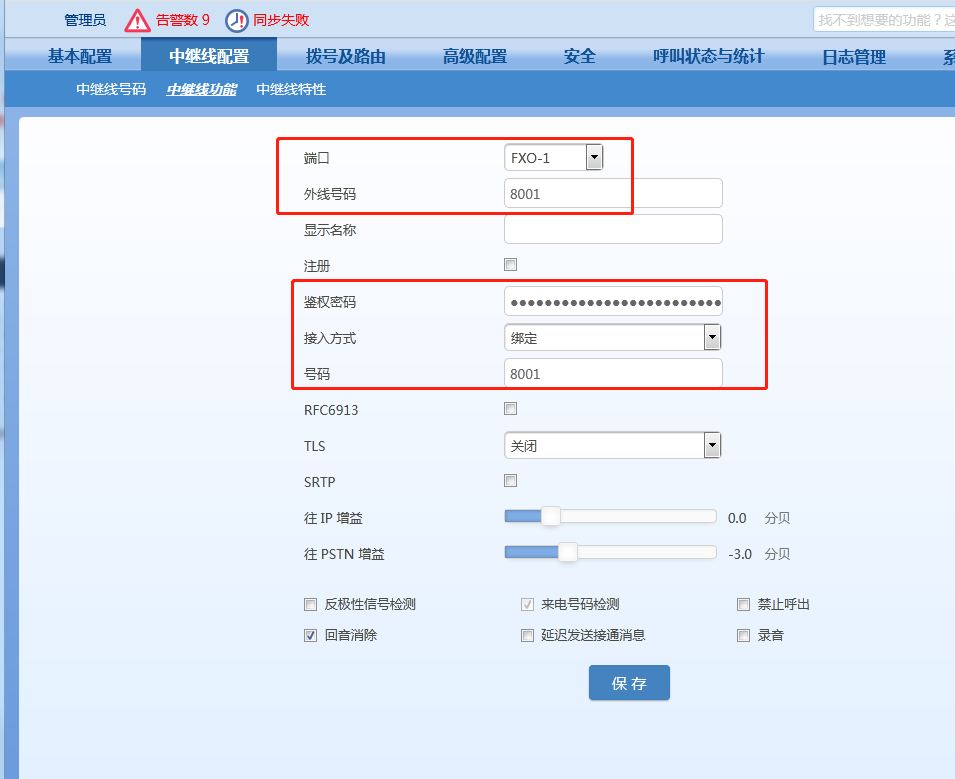Click the 保存 button
Viewport: 955px width, 779px height.
(x=629, y=683)
